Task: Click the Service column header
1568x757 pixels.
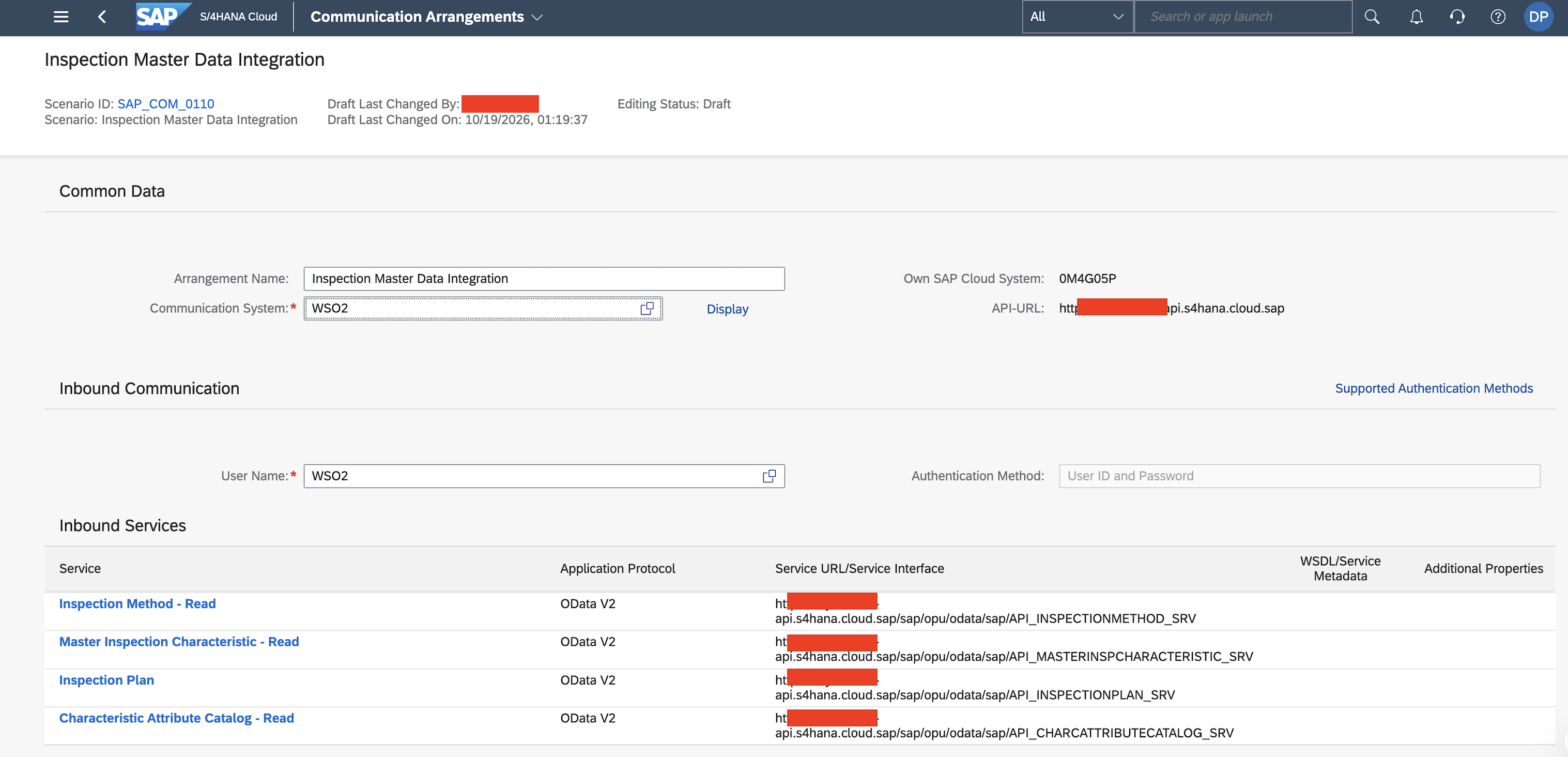Action: click(x=80, y=569)
